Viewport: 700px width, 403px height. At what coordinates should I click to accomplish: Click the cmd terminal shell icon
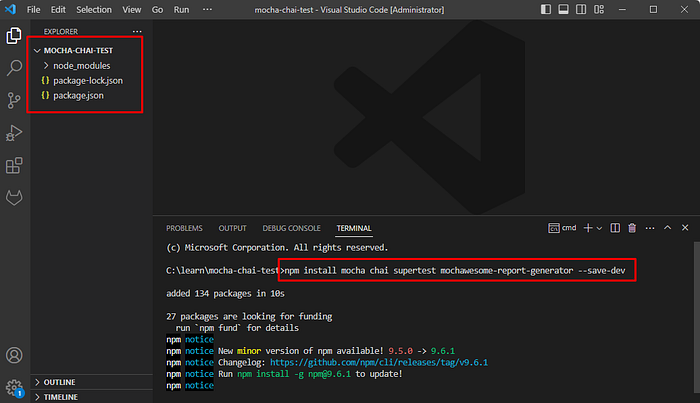pyautogui.click(x=554, y=228)
